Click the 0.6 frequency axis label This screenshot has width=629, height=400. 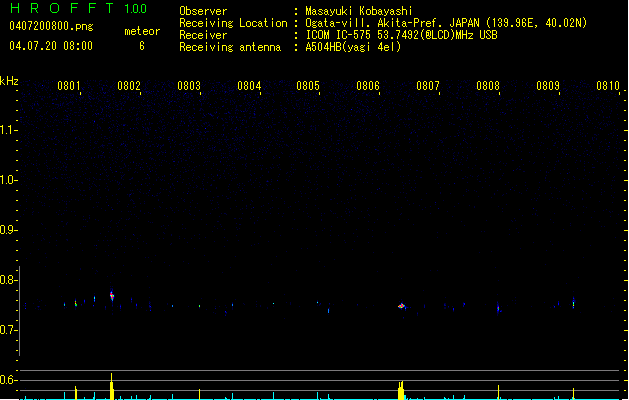point(8,380)
